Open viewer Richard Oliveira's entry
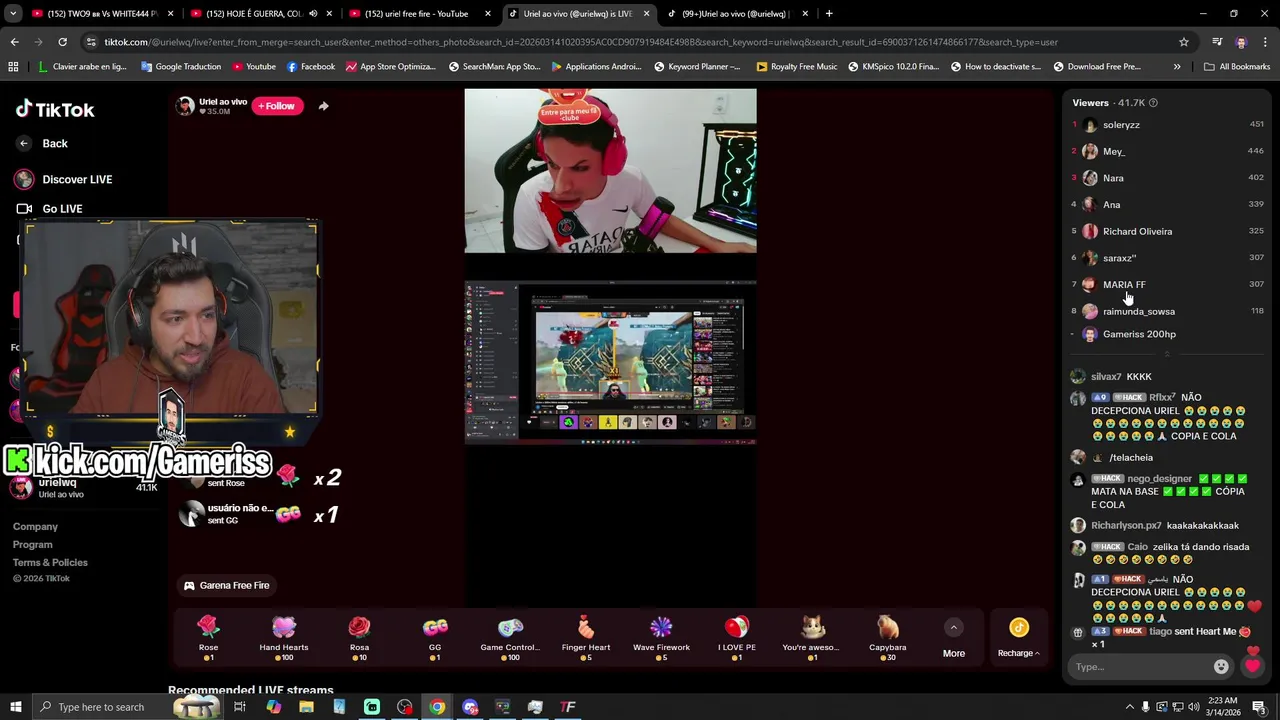 pyautogui.click(x=1167, y=231)
